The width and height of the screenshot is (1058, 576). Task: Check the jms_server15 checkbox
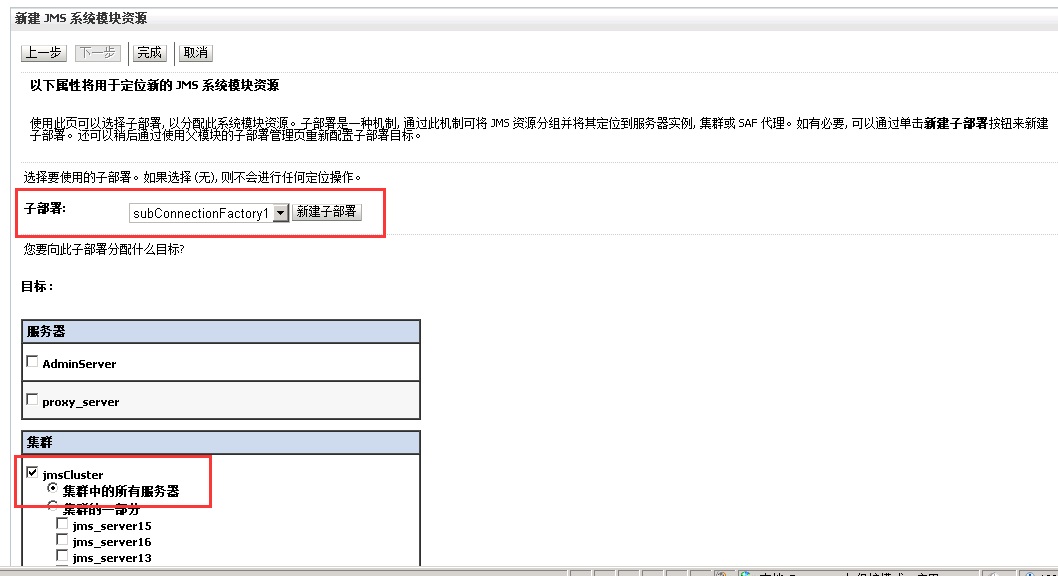tap(62, 523)
